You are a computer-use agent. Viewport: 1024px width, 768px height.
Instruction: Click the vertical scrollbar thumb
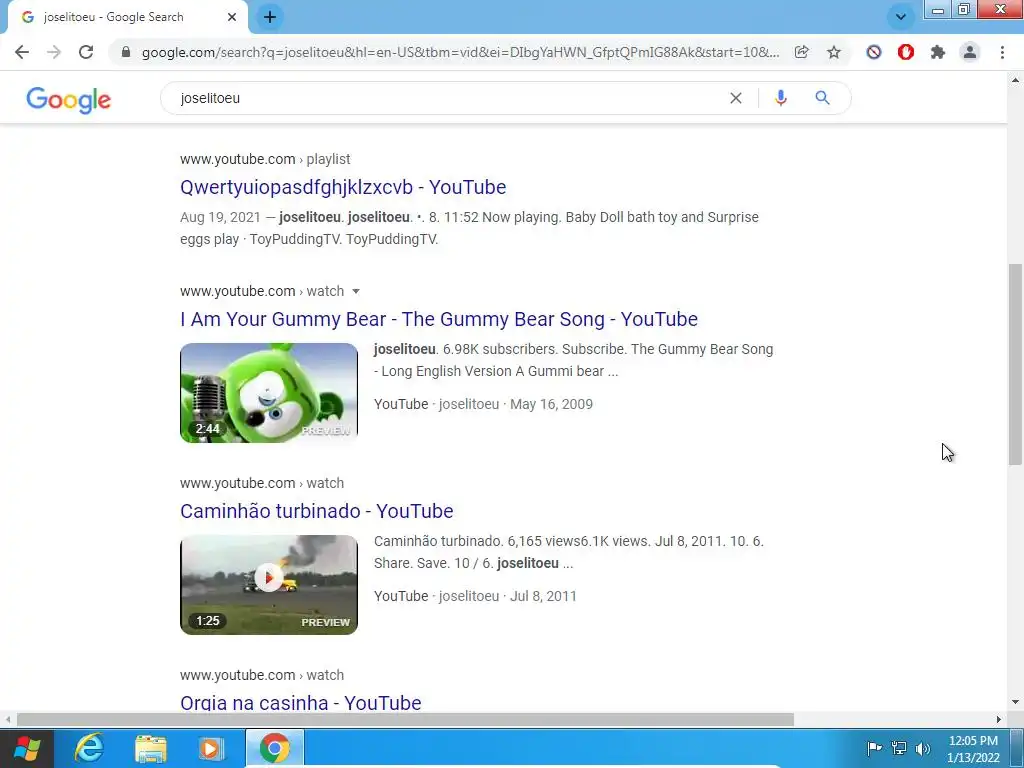point(1015,364)
